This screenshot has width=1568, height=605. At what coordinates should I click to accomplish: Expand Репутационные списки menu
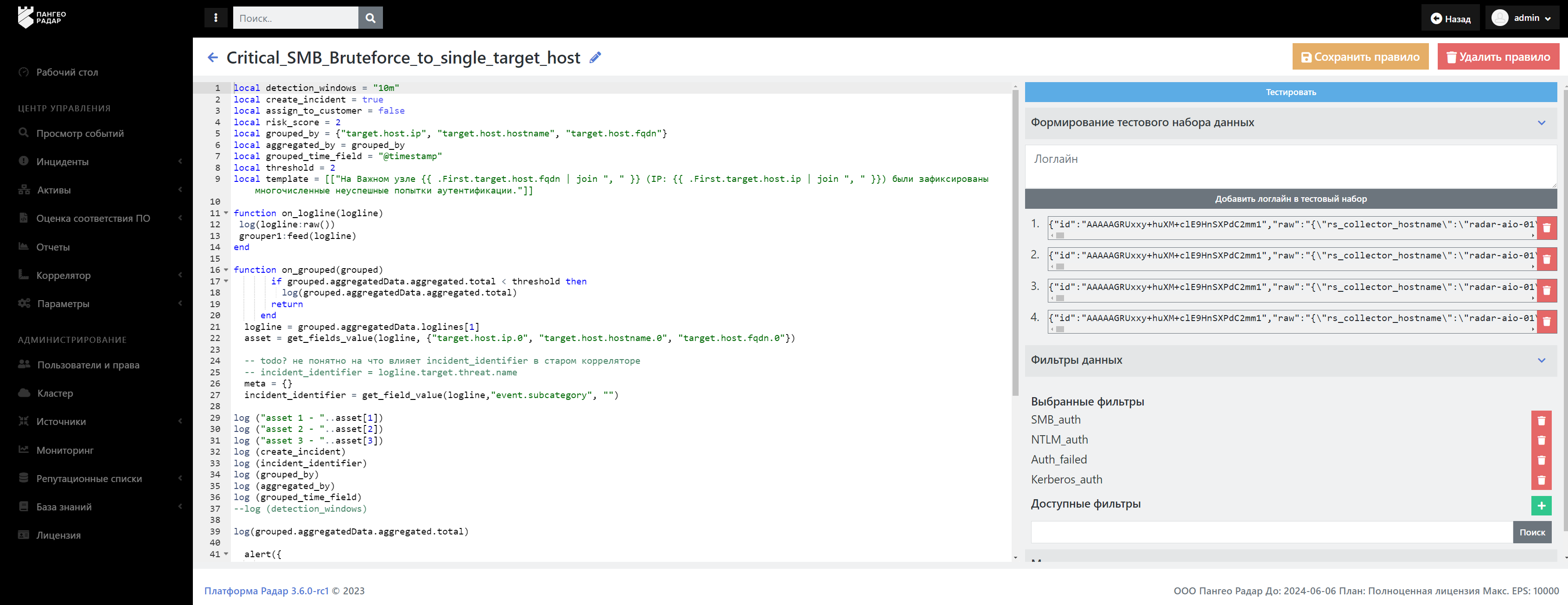coord(101,478)
